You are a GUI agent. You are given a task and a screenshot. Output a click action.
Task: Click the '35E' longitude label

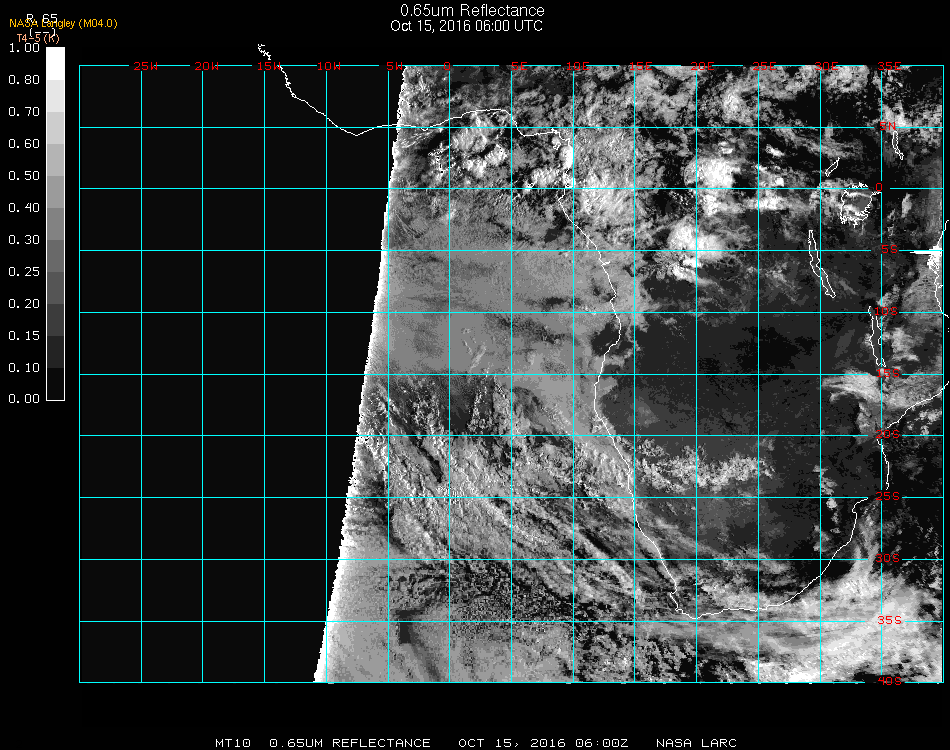(x=889, y=66)
